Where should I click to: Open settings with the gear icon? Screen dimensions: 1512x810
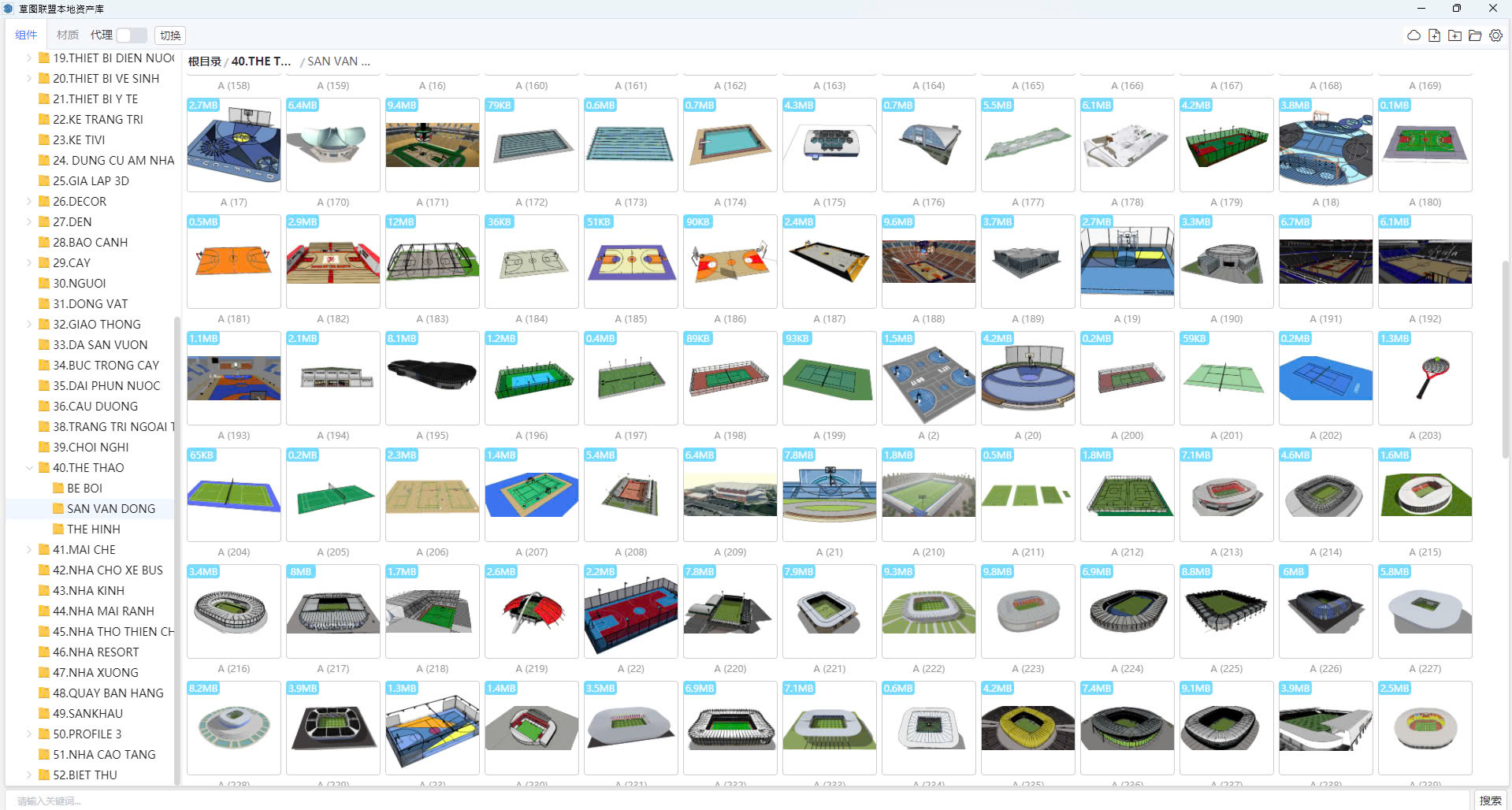1495,35
